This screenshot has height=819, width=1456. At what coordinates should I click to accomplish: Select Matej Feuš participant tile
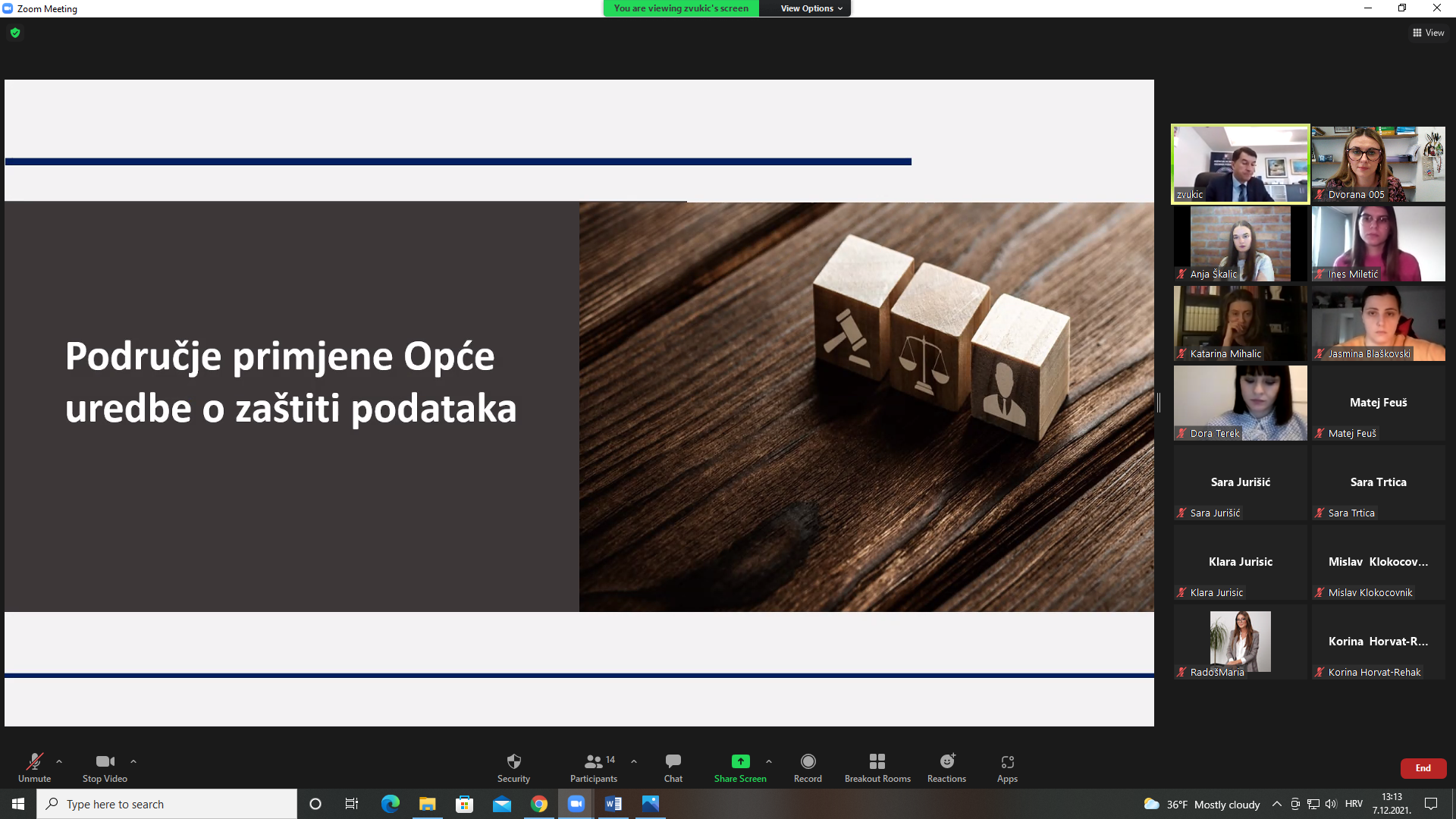[1379, 403]
